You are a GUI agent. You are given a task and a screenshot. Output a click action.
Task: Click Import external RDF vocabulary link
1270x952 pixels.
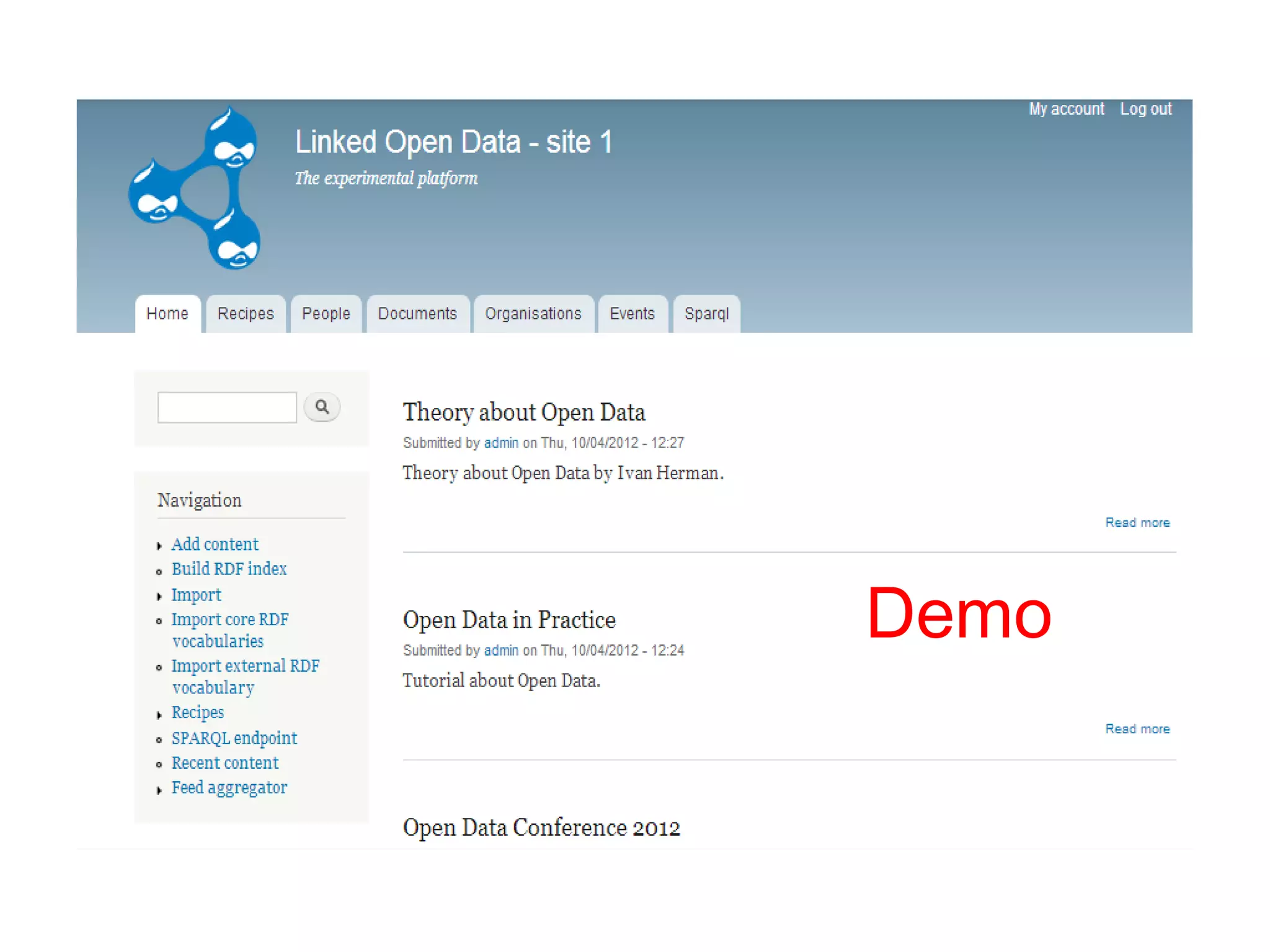245,666
